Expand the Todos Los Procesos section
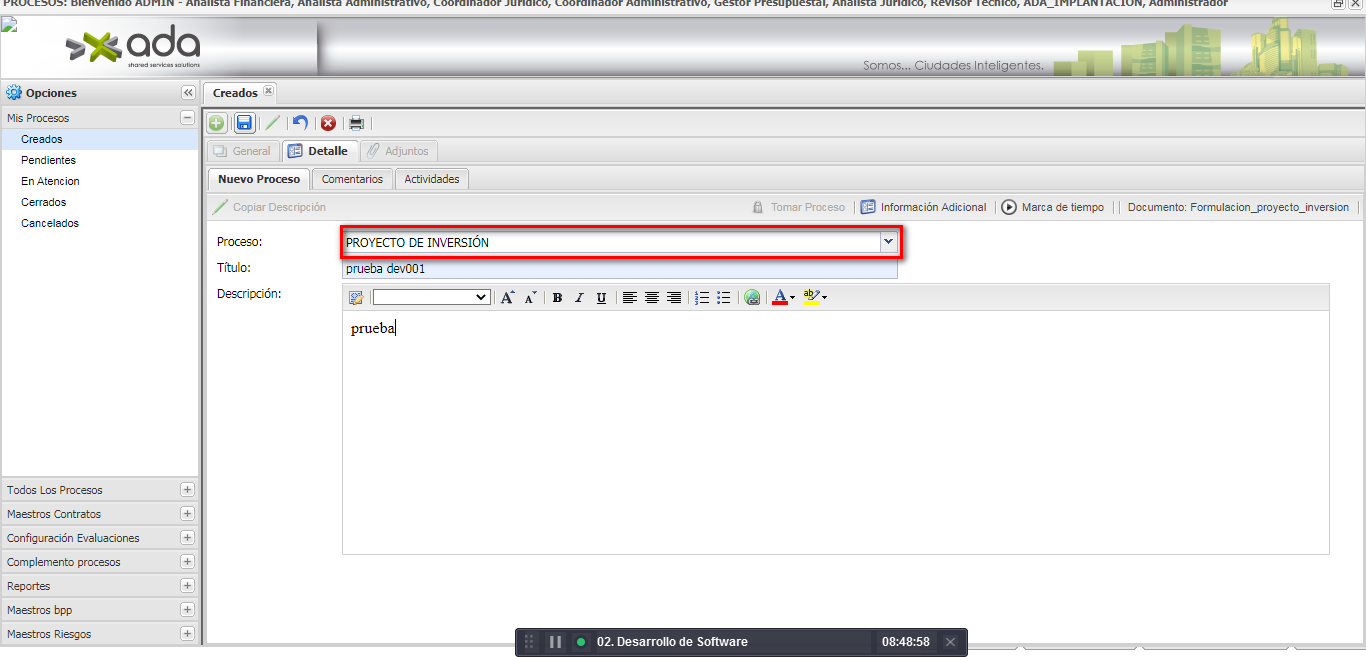 187,490
